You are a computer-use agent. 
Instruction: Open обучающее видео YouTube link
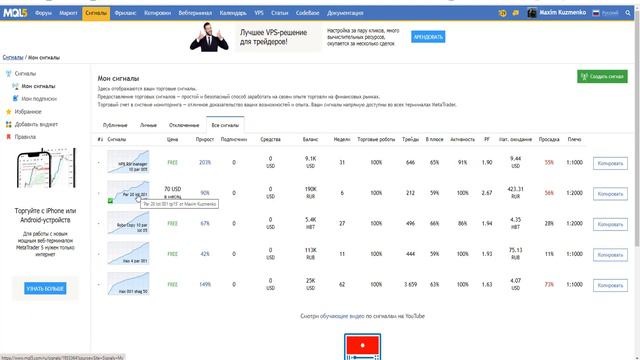342,316
